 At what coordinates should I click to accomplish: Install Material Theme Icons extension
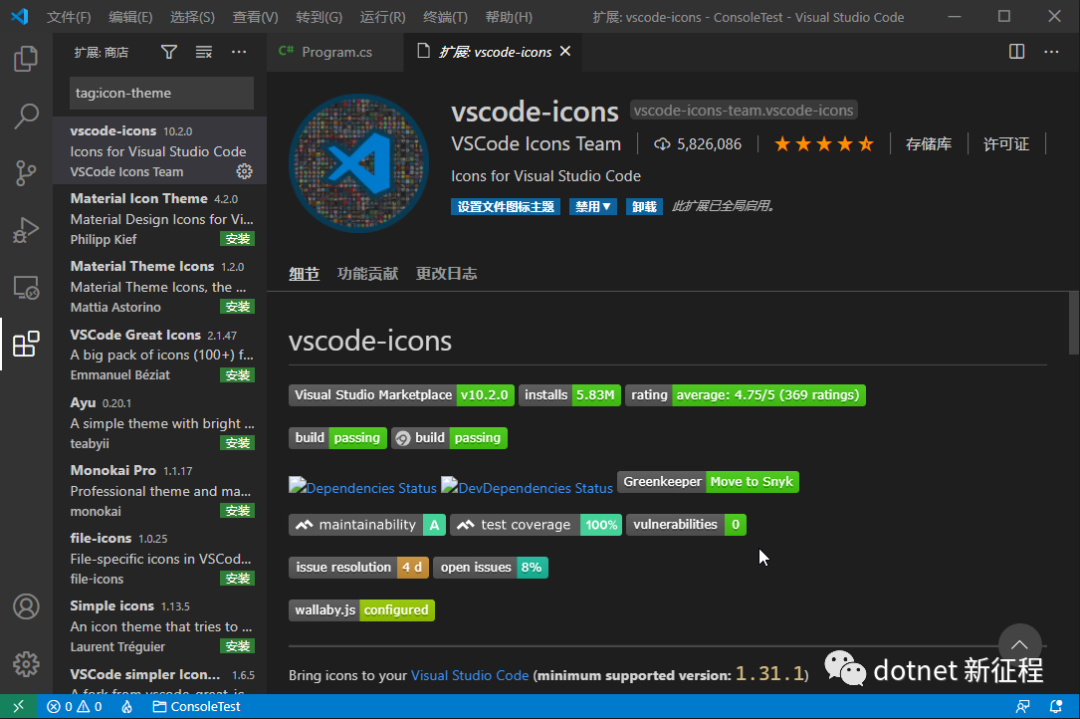(238, 306)
